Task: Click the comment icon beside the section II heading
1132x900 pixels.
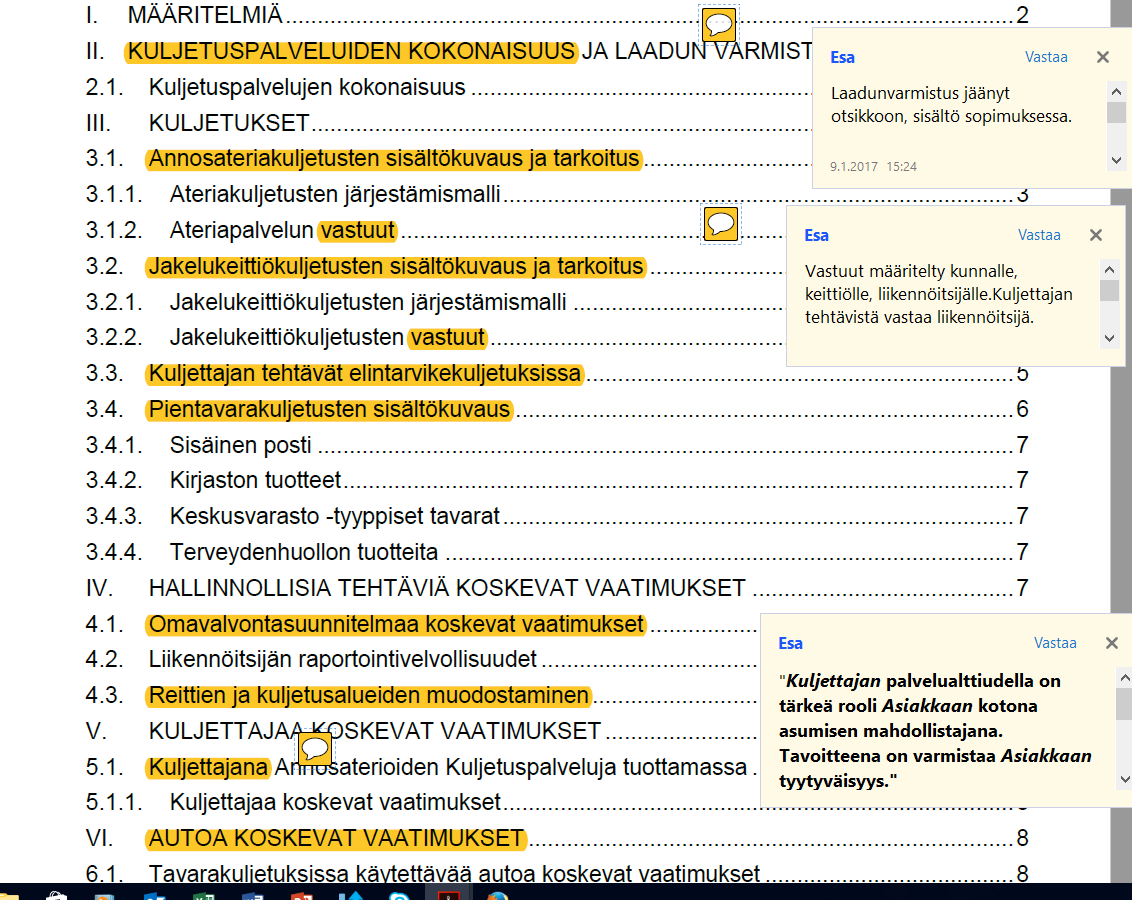Action: [x=719, y=25]
